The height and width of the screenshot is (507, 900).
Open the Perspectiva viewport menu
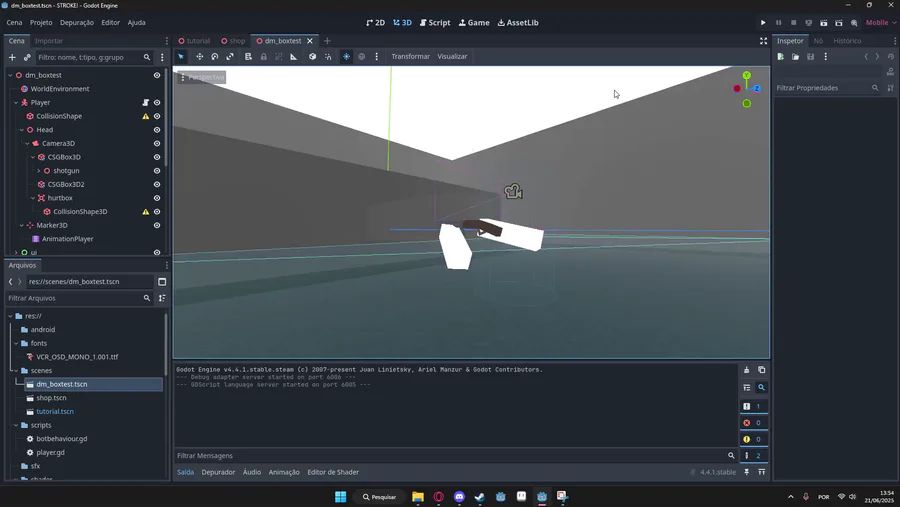[x=201, y=77]
